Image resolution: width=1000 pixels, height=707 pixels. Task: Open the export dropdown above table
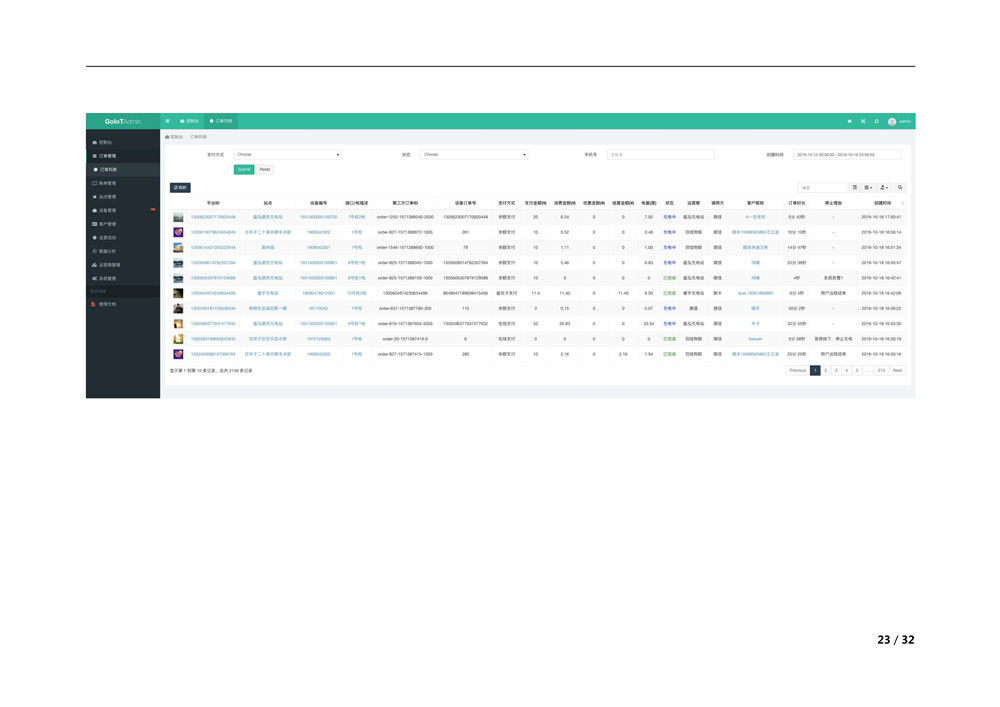884,187
